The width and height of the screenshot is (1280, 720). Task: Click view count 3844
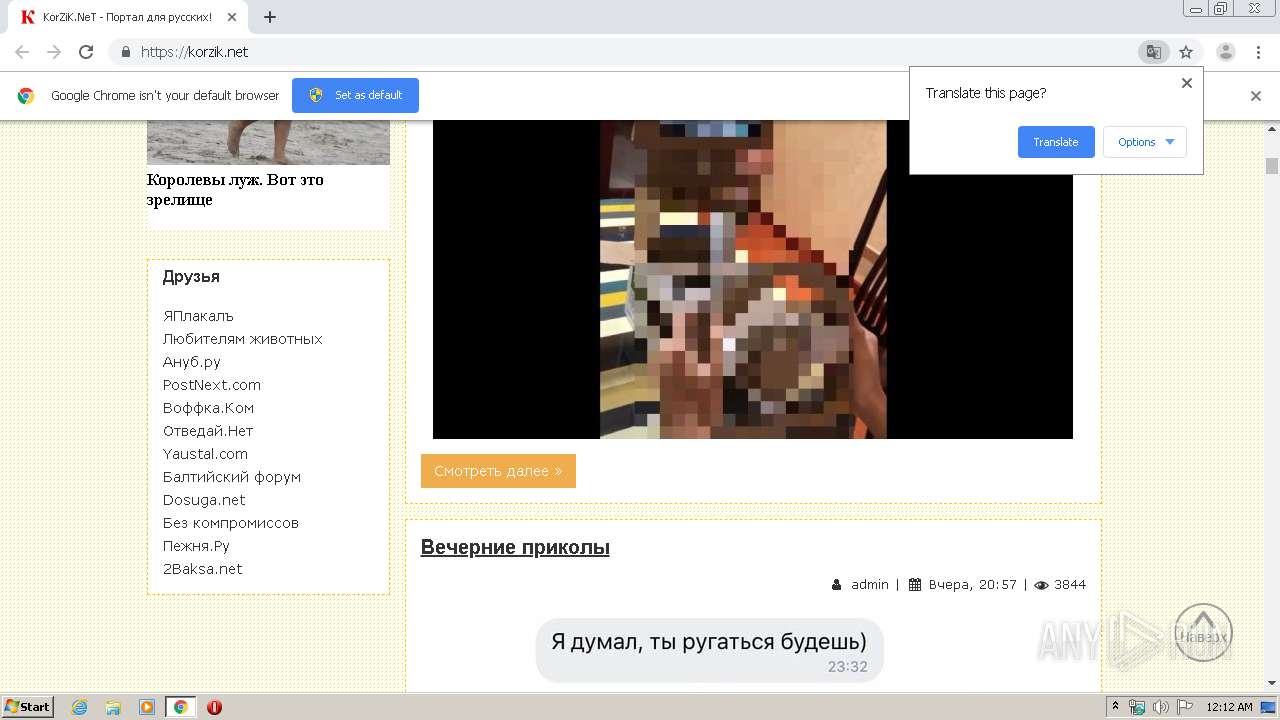pos(1070,585)
